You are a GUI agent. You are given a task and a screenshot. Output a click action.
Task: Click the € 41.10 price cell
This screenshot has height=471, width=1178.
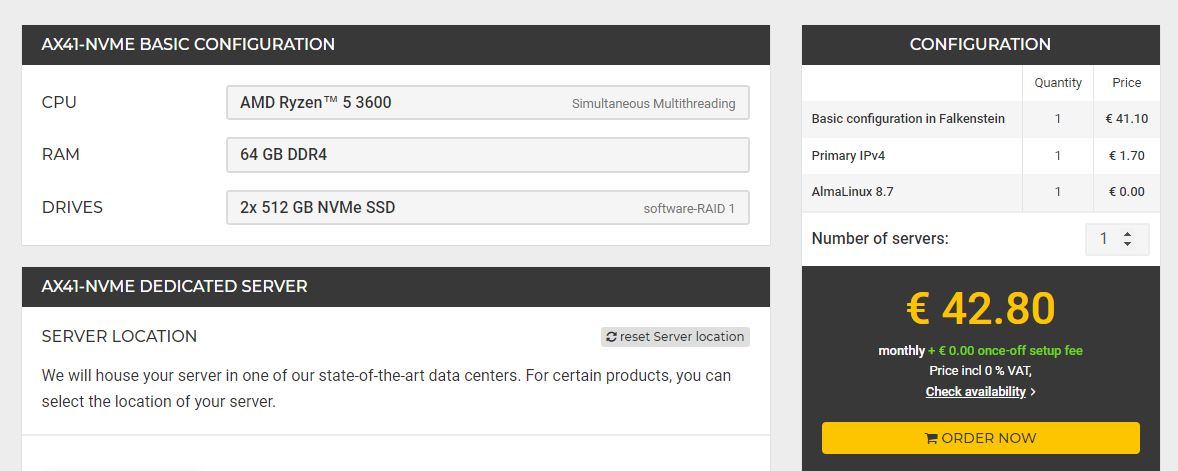1126,119
